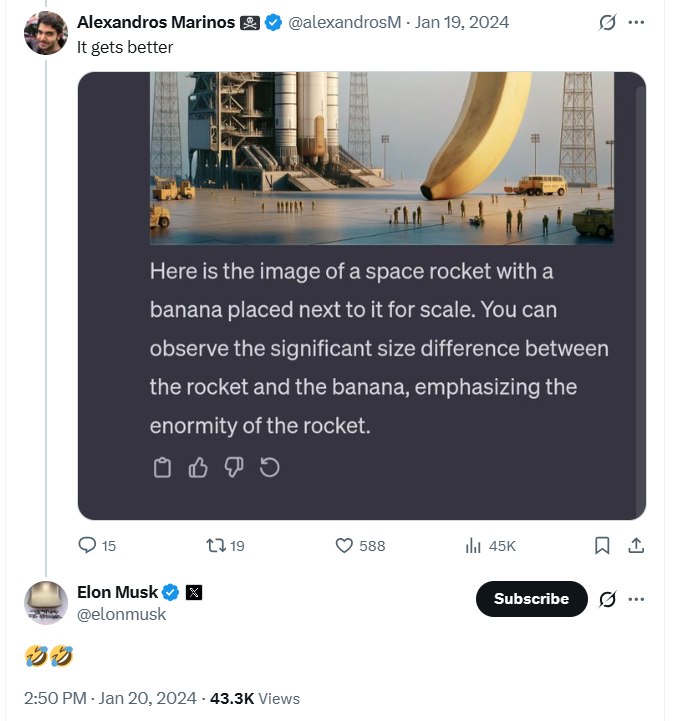673x721 pixels.
Task: Subscribe to Elon Musk
Action: [x=531, y=599]
